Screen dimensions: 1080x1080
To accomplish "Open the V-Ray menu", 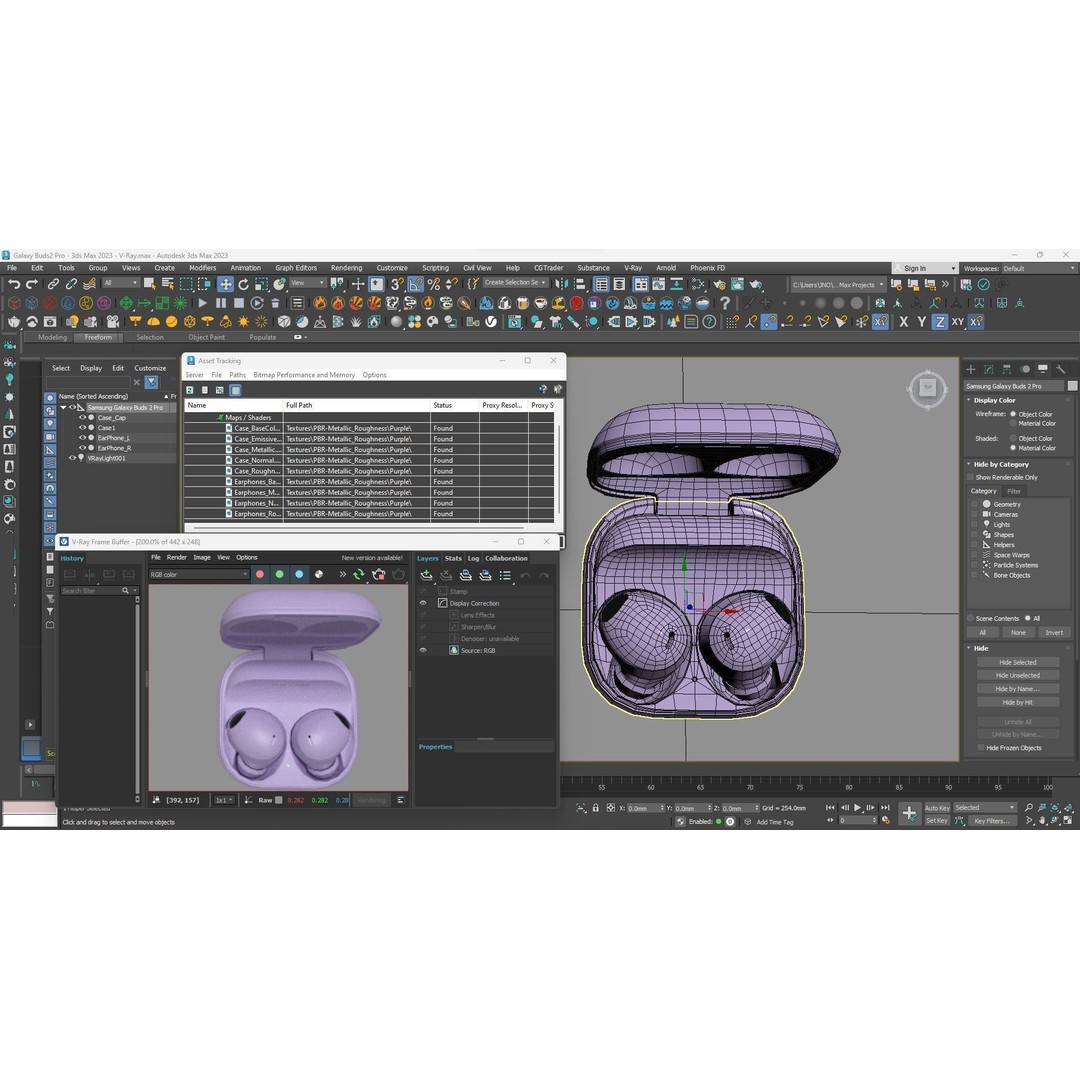I will pos(632,268).
